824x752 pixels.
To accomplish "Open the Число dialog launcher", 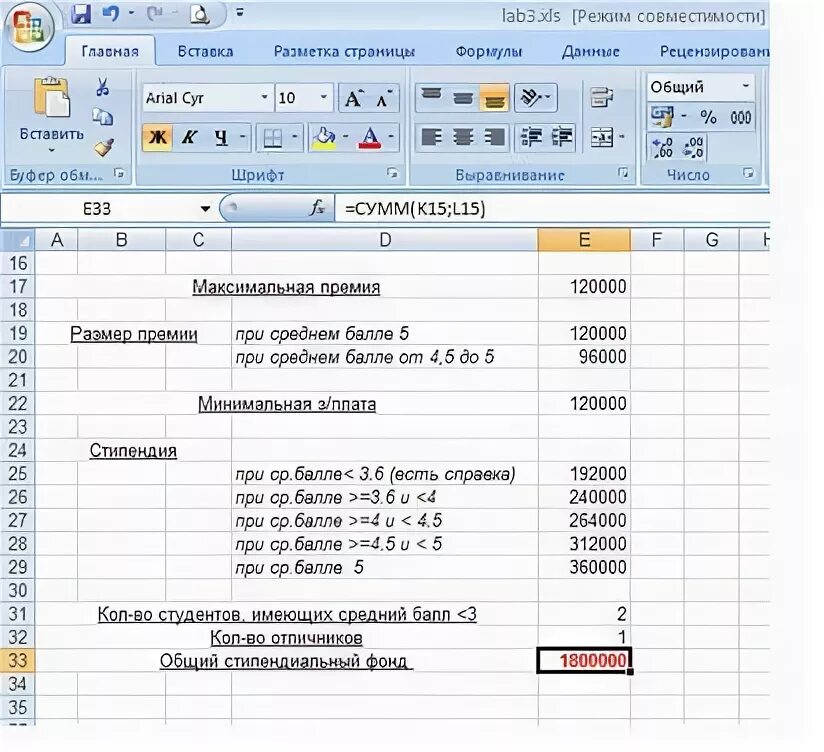I will 748,172.
